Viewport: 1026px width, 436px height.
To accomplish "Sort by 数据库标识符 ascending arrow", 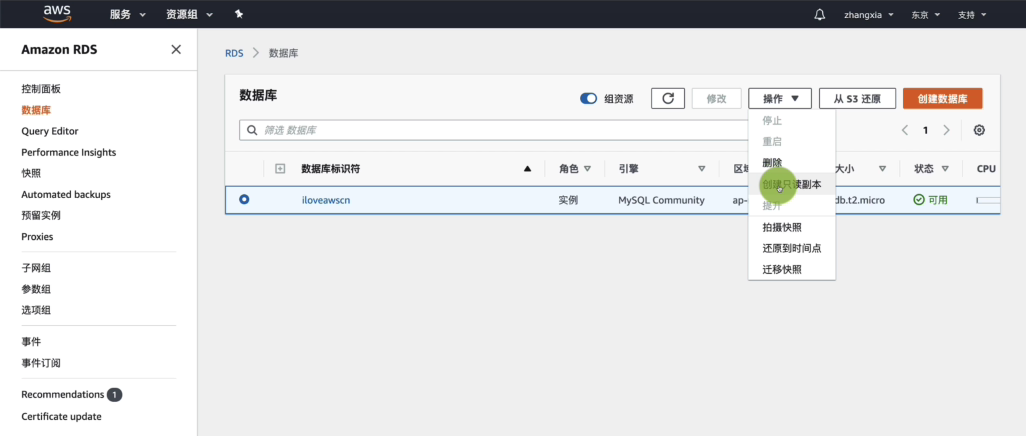I will 527,169.
